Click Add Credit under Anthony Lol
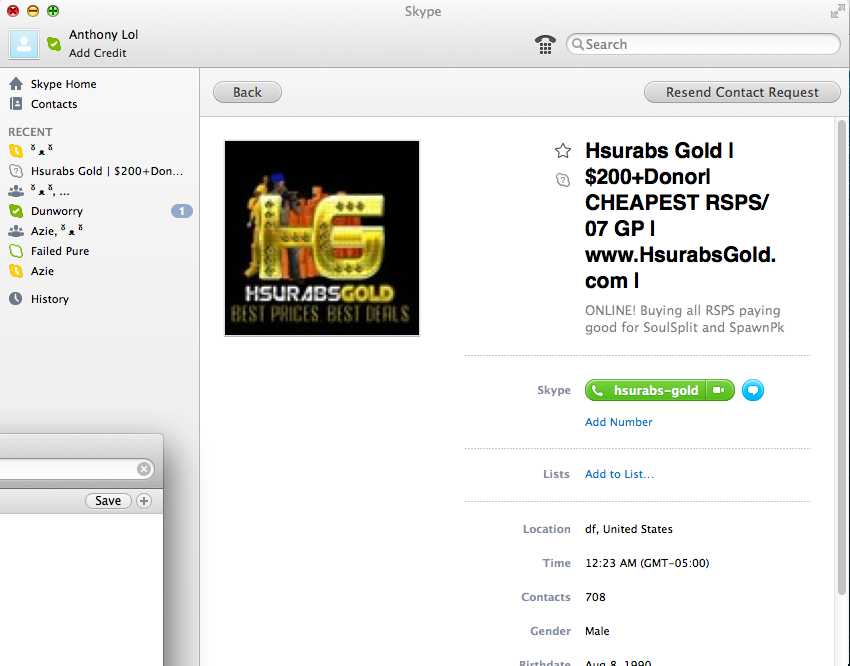 click(x=98, y=53)
